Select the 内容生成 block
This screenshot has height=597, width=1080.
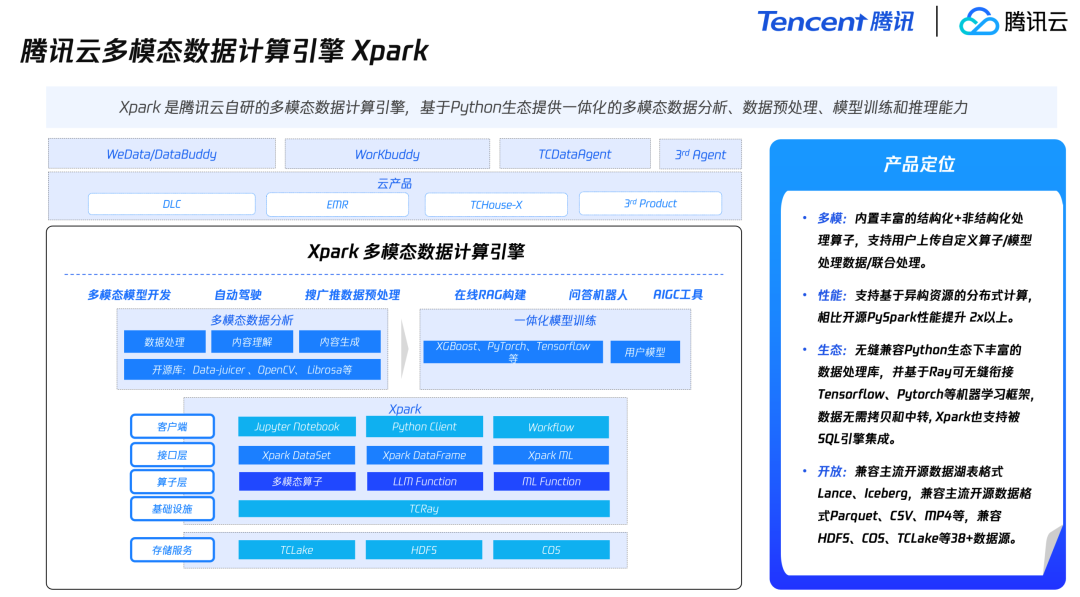340,342
